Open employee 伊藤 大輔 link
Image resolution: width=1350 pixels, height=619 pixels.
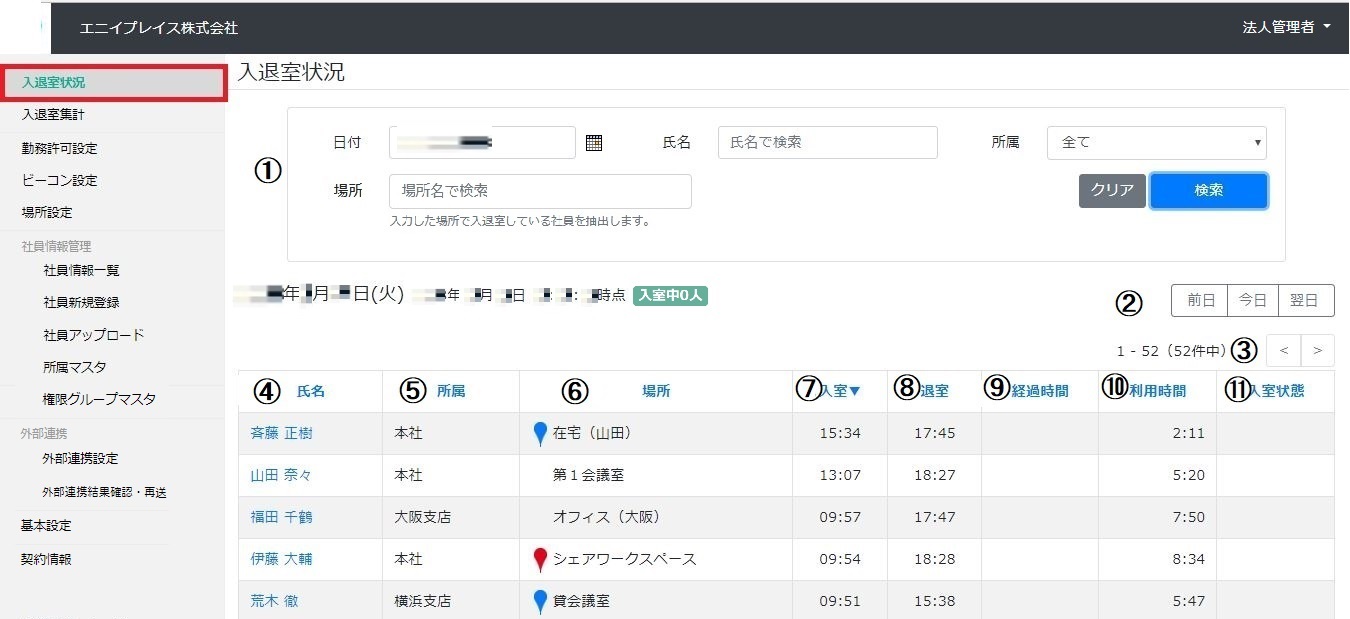281,560
